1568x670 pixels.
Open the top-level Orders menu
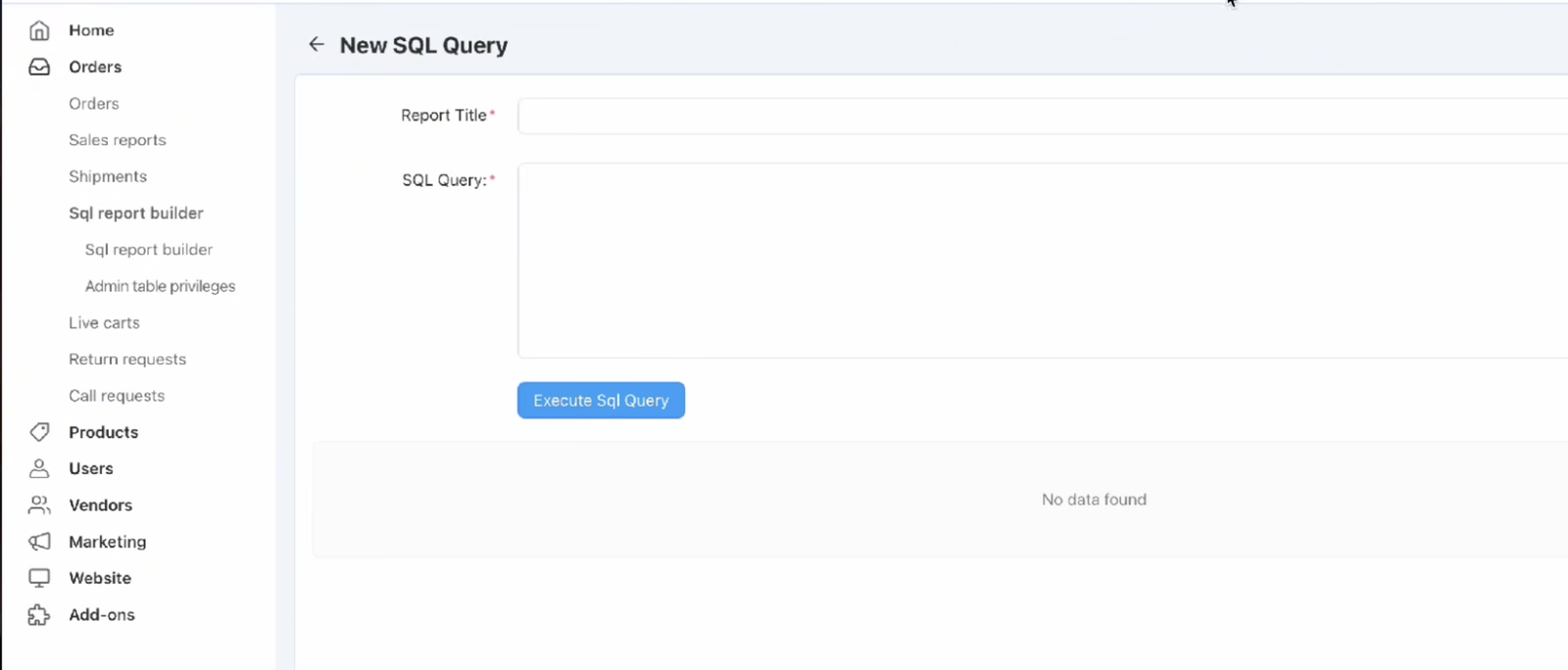(95, 67)
